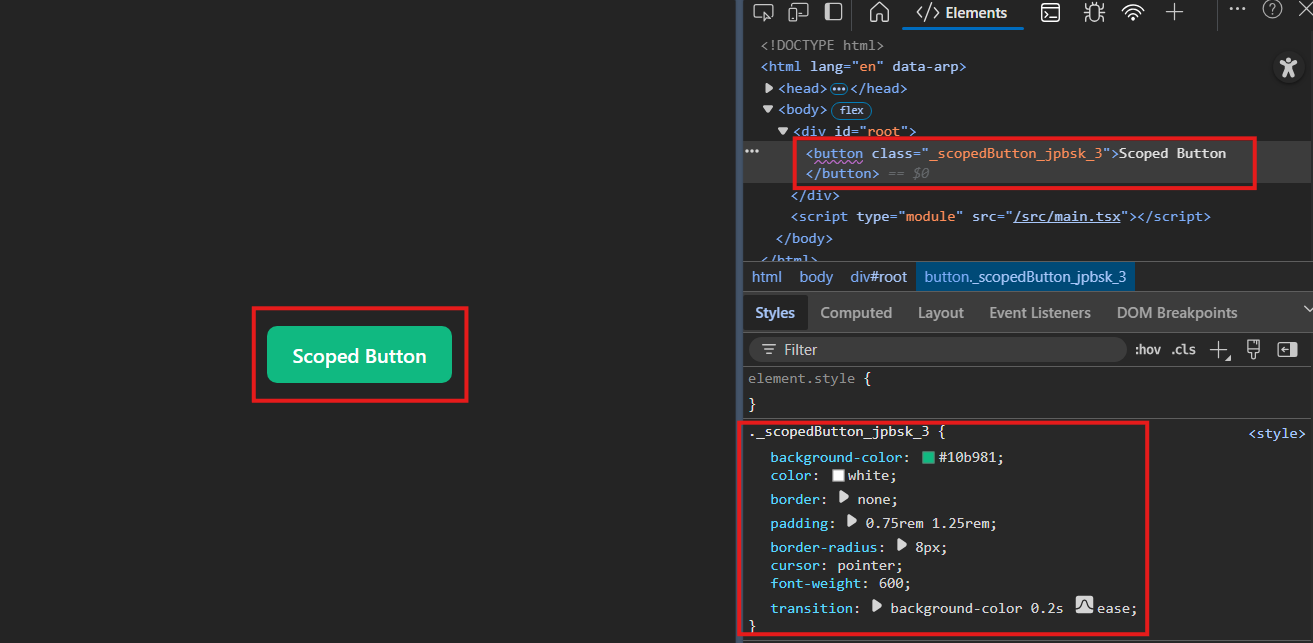The height and width of the screenshot is (643, 1313).
Task: Open the Sources debugger bug icon
Action: coord(1093,12)
